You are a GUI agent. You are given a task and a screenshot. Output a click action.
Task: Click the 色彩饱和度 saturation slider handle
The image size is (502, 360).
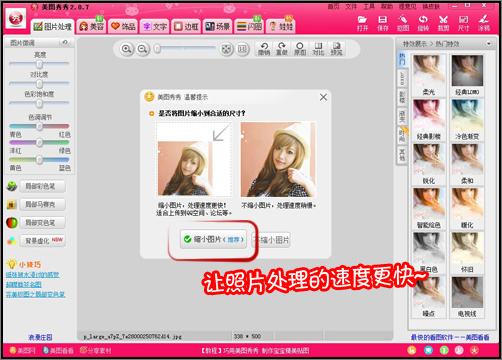pos(39,104)
